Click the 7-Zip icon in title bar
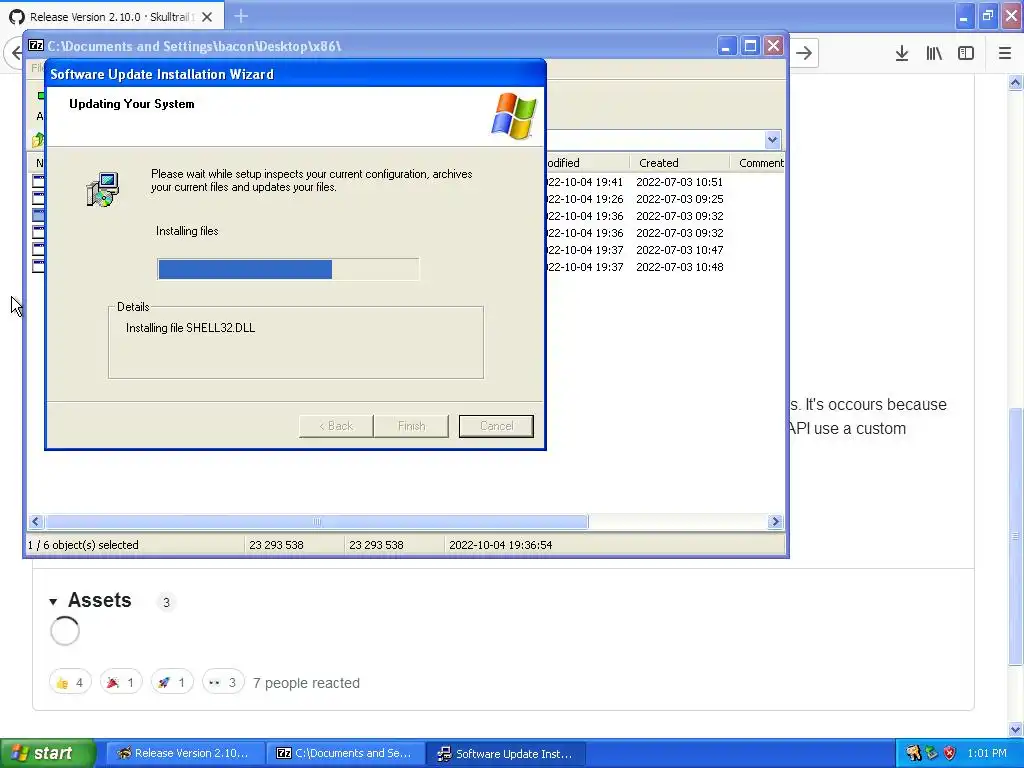The image size is (1024, 768). pyautogui.click(x=36, y=46)
